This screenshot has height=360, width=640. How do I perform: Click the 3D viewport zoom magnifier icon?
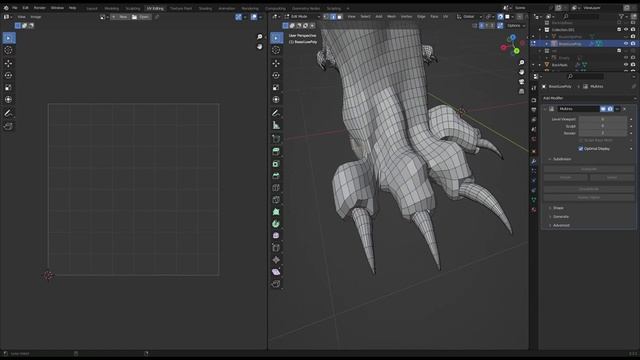point(522,62)
